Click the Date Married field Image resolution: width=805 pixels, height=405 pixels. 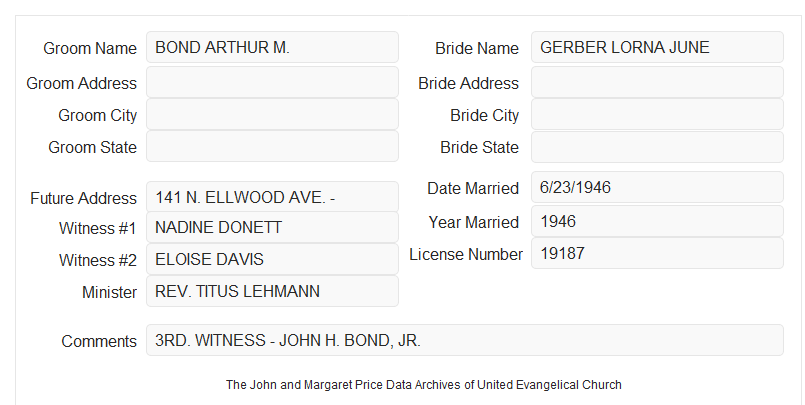point(657,187)
